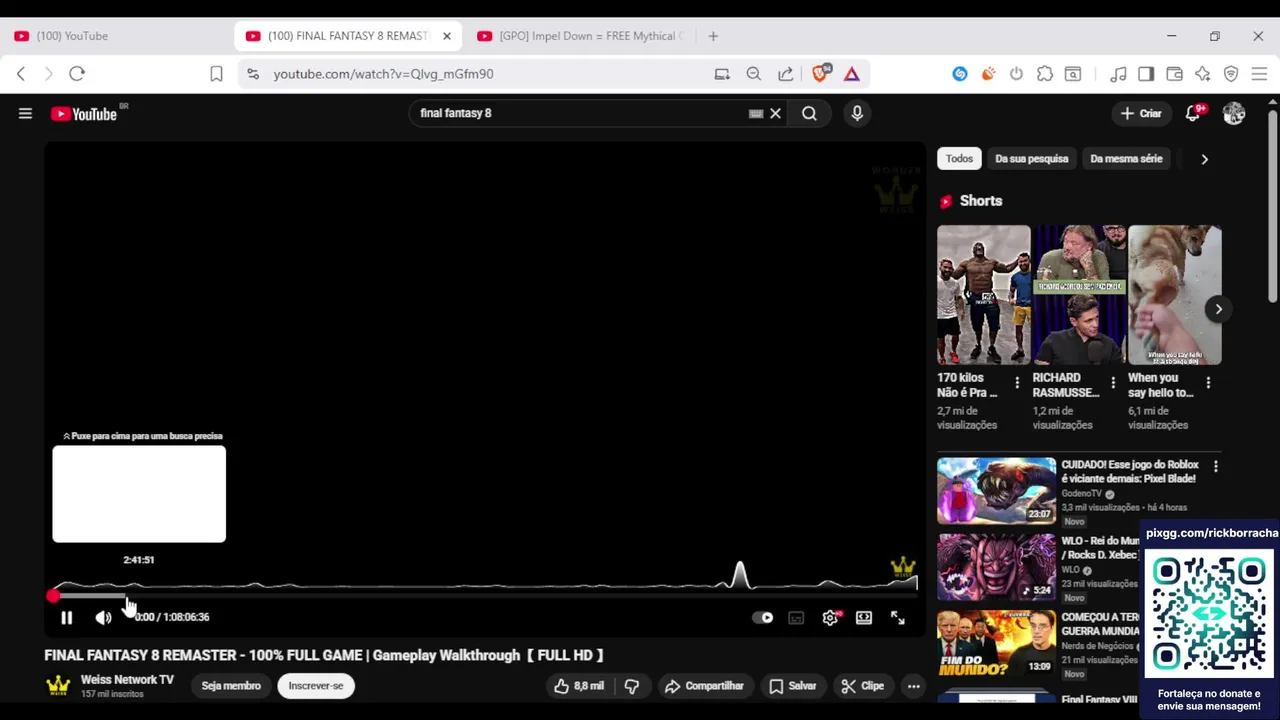Toggle subtitles in the player

coord(796,617)
